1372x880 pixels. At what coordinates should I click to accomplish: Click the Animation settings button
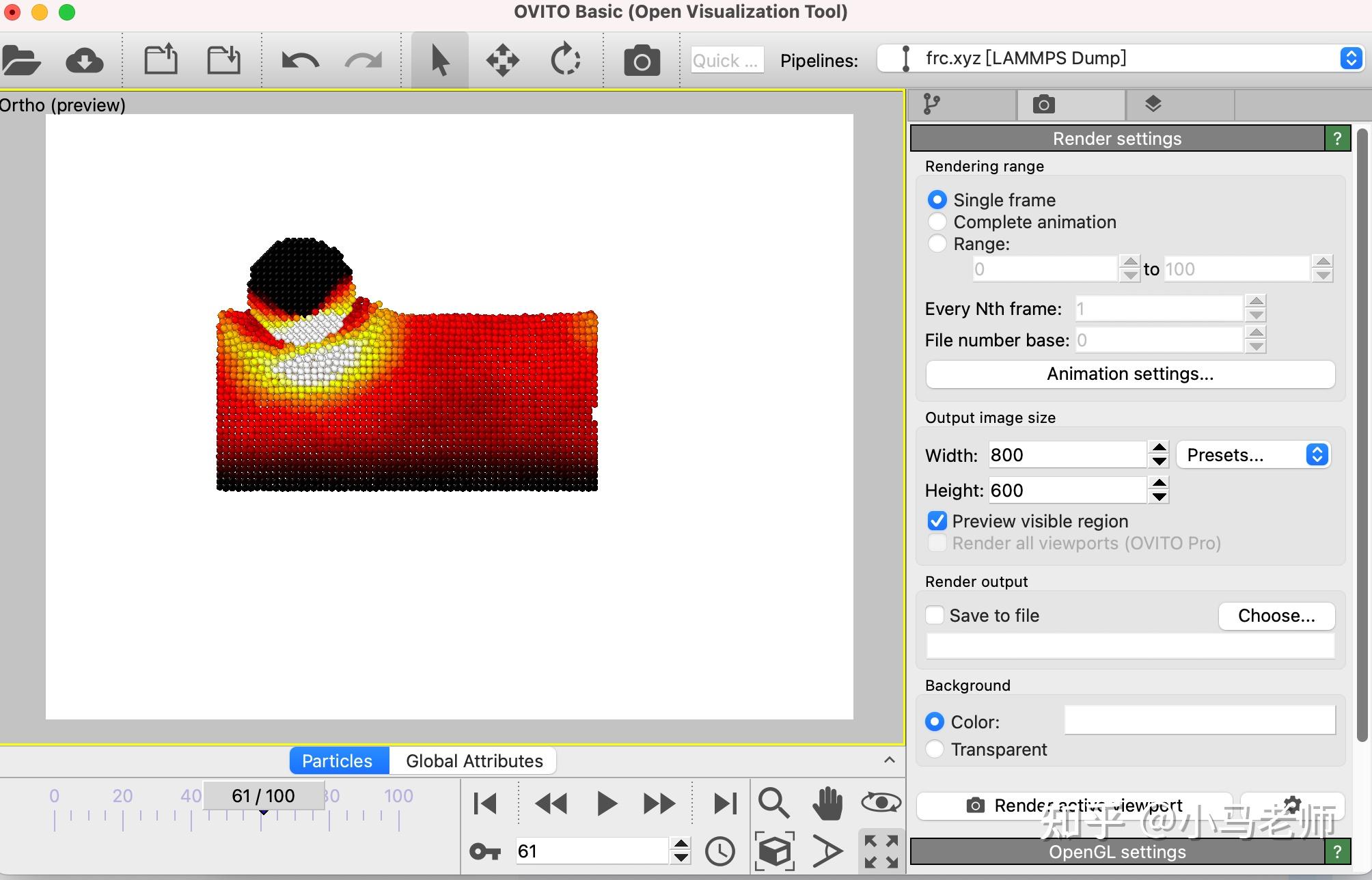1130,374
